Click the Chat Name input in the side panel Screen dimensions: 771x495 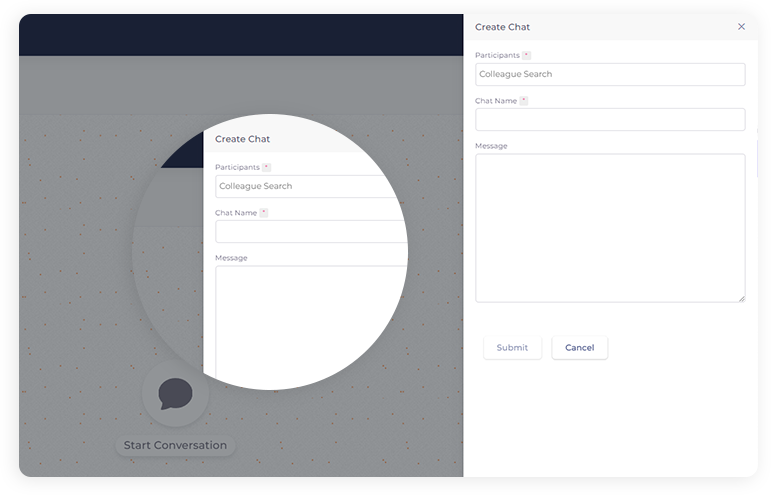(x=610, y=119)
